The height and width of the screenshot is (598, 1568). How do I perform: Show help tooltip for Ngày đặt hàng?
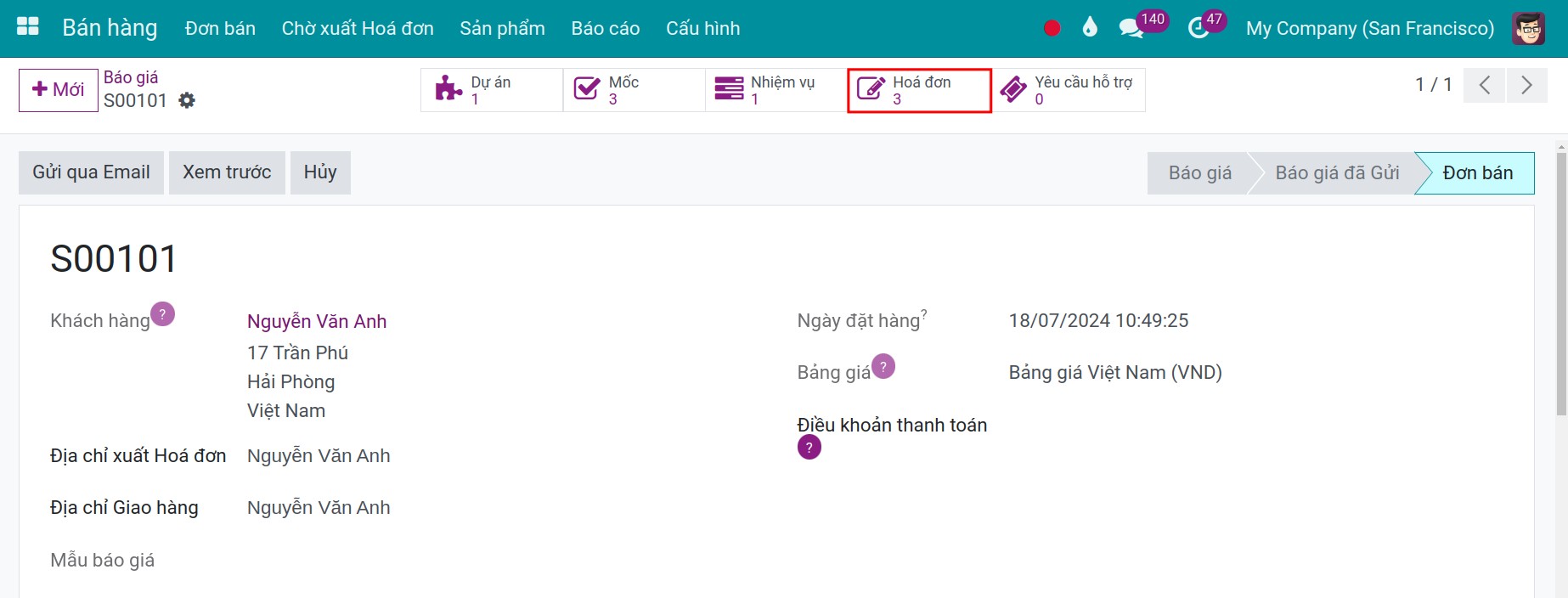pos(924,313)
